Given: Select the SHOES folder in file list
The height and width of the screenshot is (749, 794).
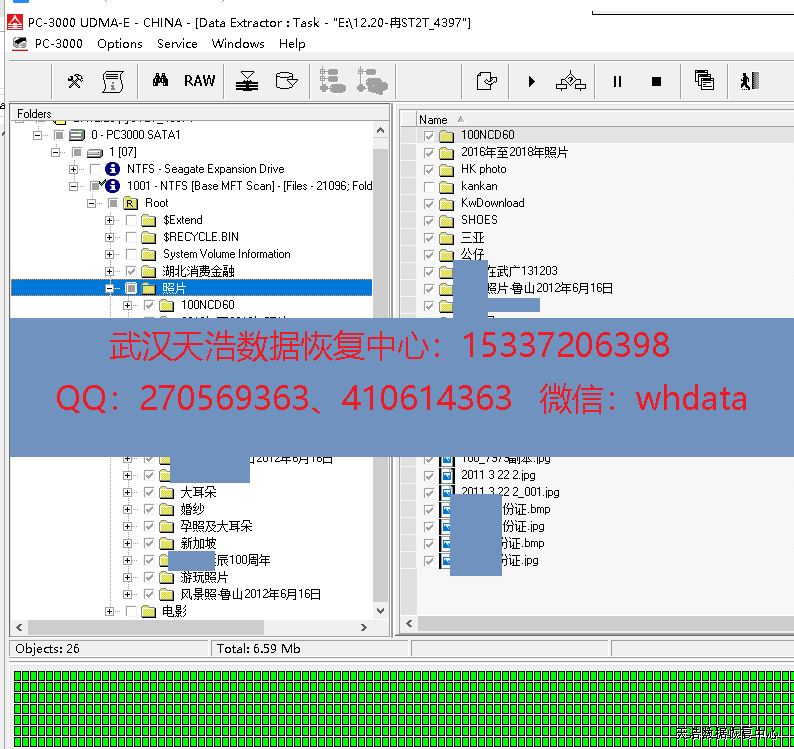Looking at the screenshot, I should coord(479,220).
